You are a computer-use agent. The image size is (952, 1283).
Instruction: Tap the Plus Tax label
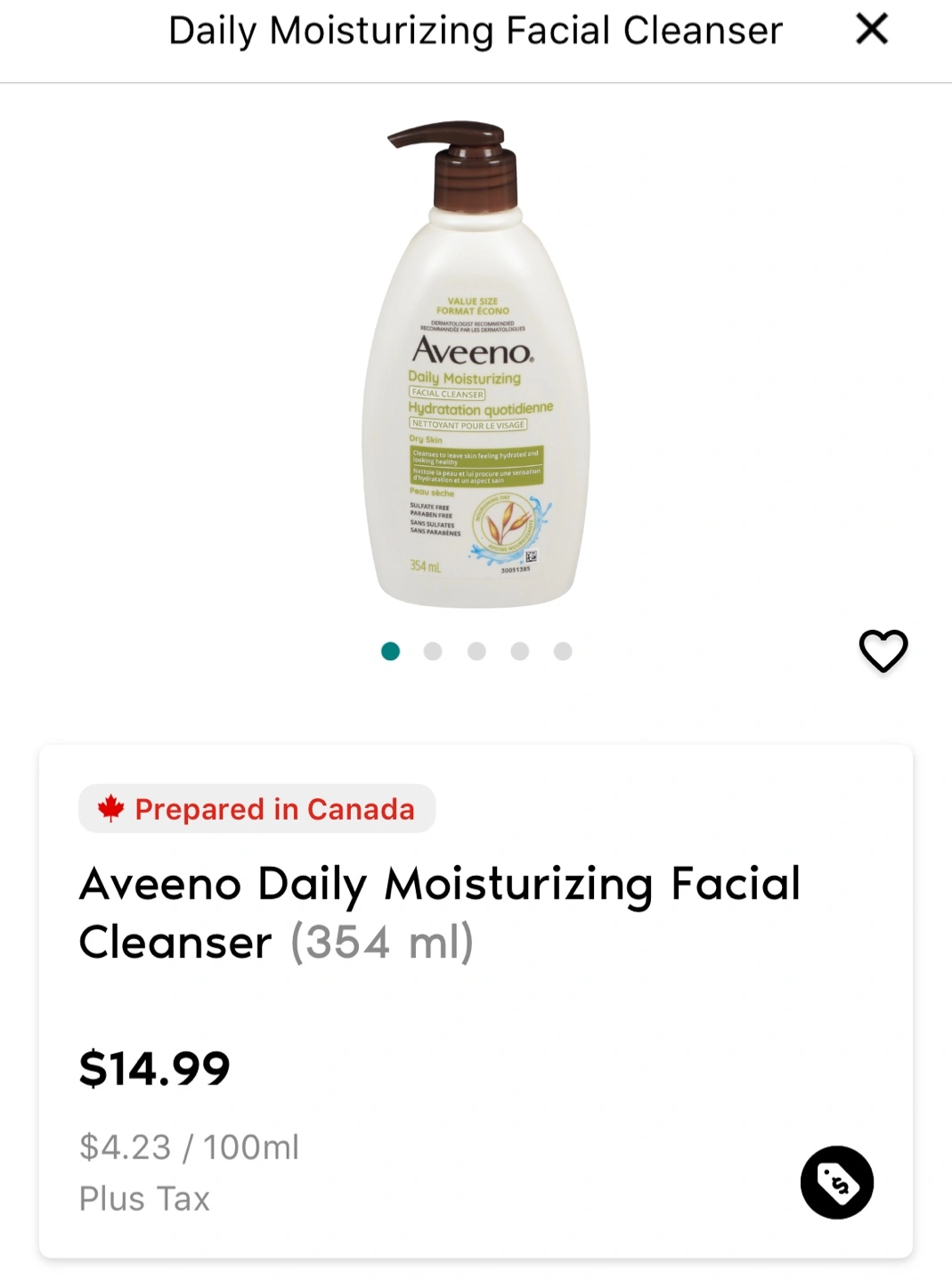[144, 1198]
